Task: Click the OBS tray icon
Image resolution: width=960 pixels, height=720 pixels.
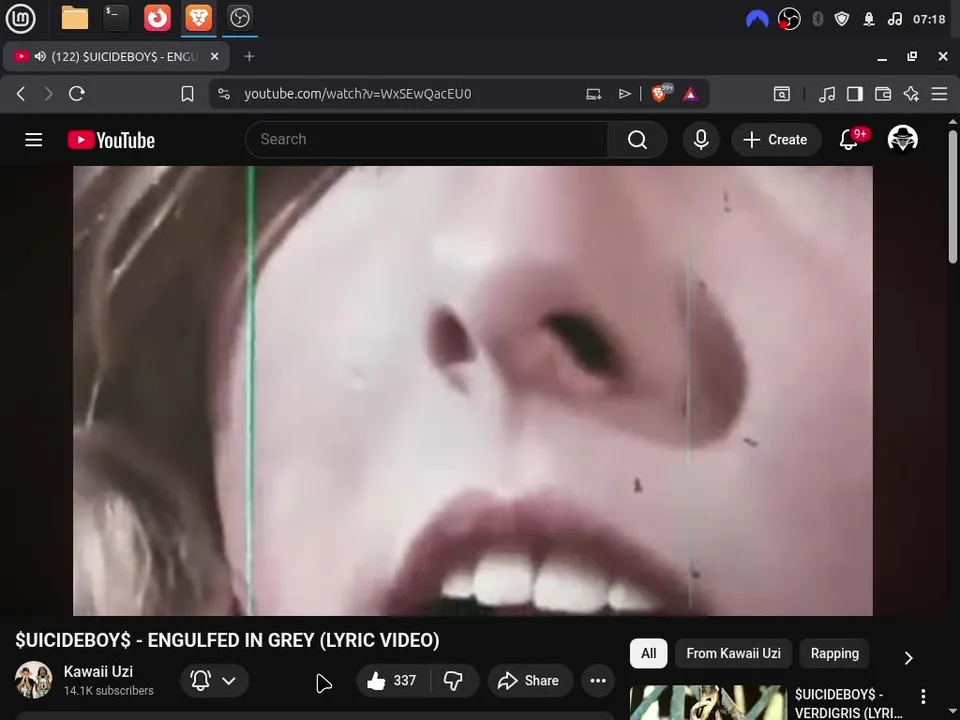Action: point(789,19)
